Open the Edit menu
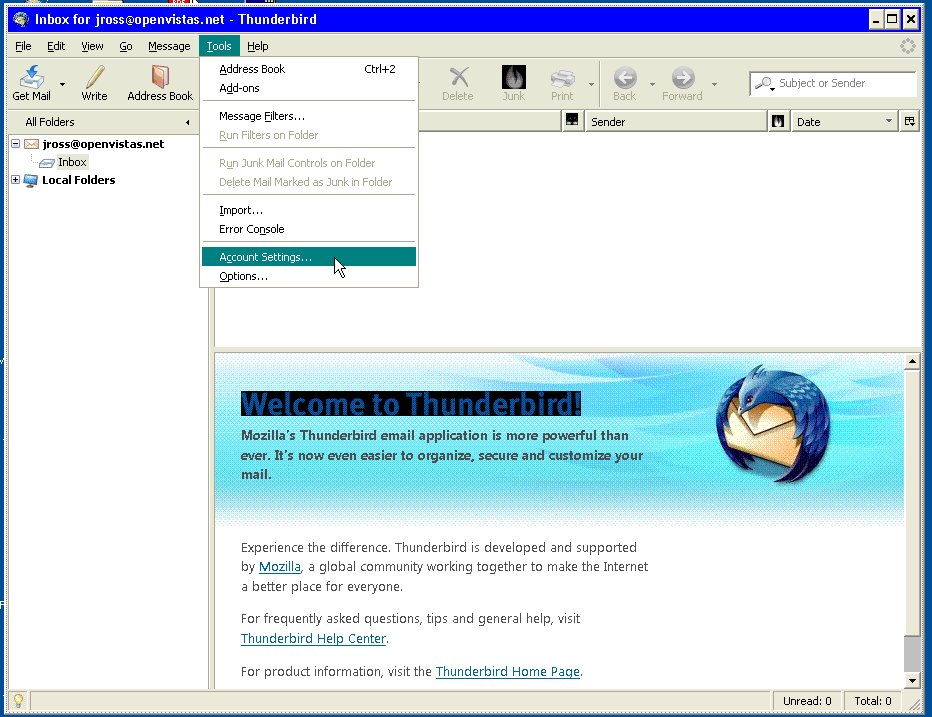 pos(56,46)
